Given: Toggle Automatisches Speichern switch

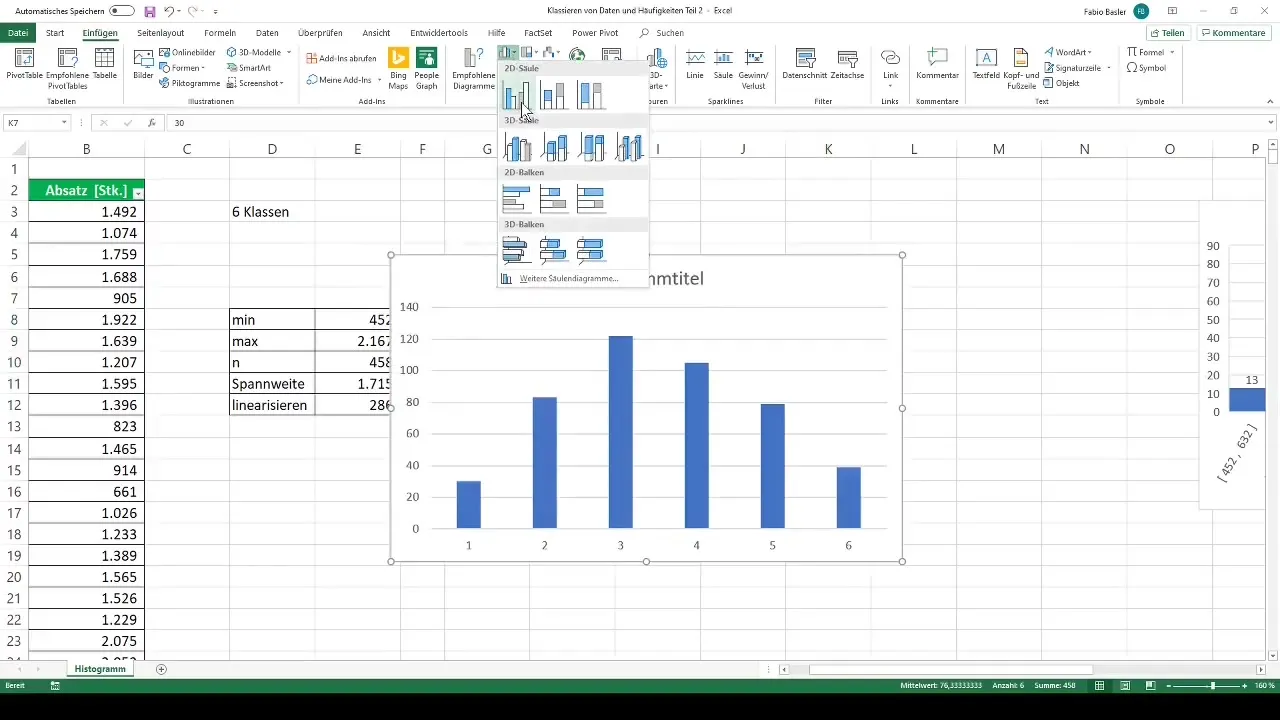Looking at the screenshot, I should (122, 11).
